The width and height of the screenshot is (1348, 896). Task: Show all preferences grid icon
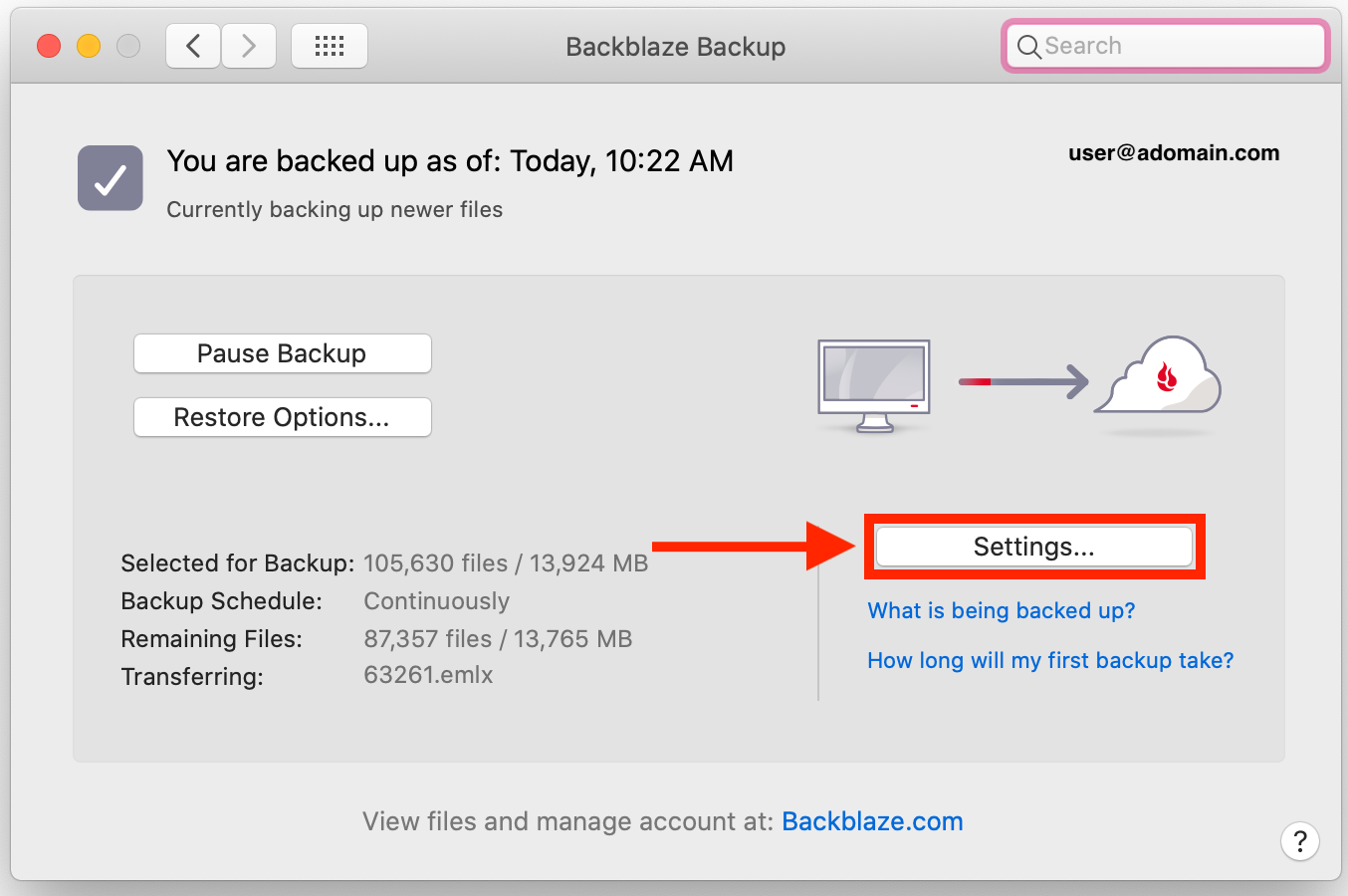330,46
